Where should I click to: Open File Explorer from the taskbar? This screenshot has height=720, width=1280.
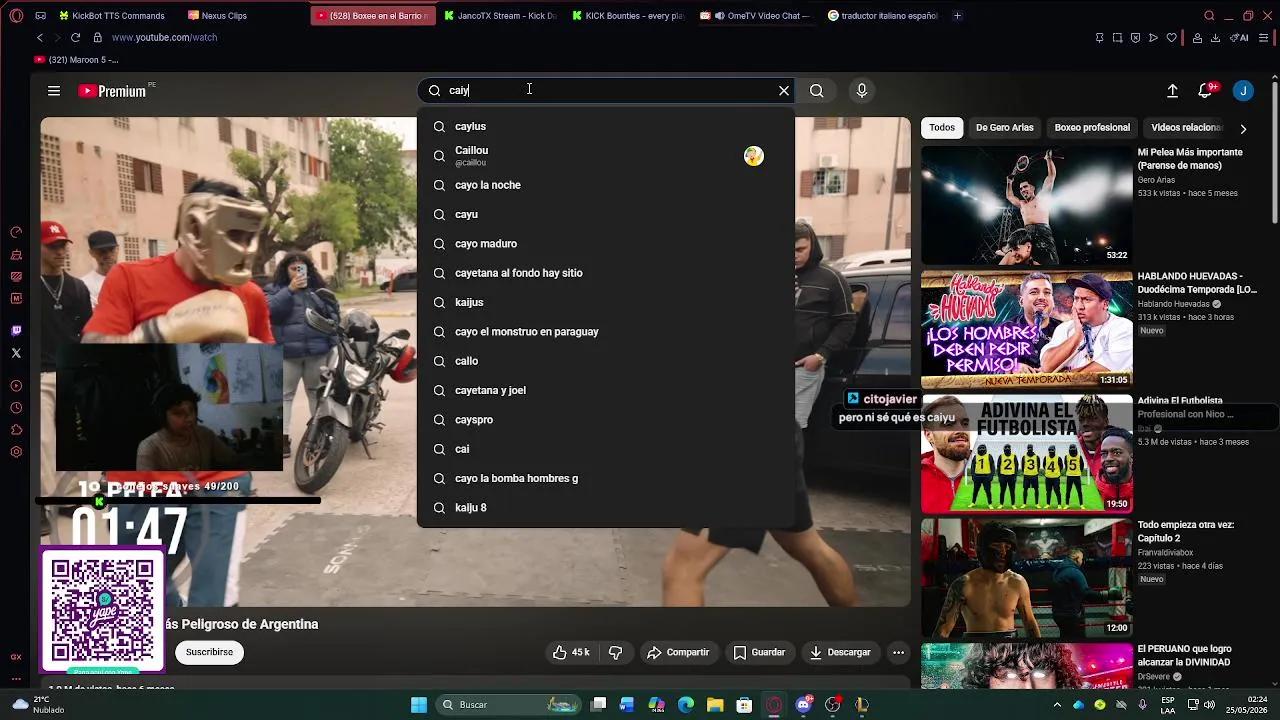pyautogui.click(x=715, y=705)
